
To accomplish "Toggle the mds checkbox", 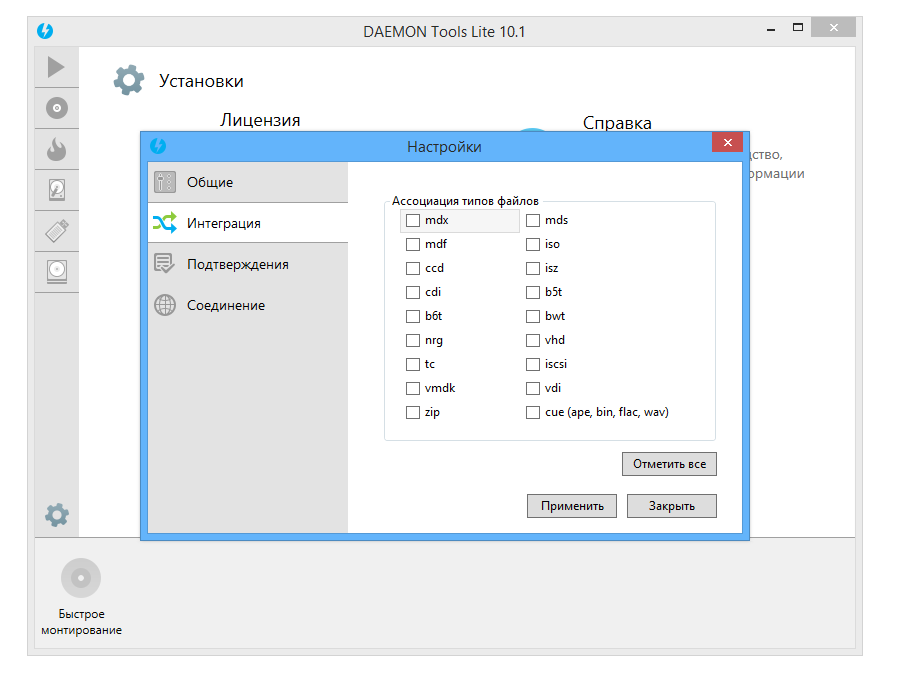I will point(533,221).
